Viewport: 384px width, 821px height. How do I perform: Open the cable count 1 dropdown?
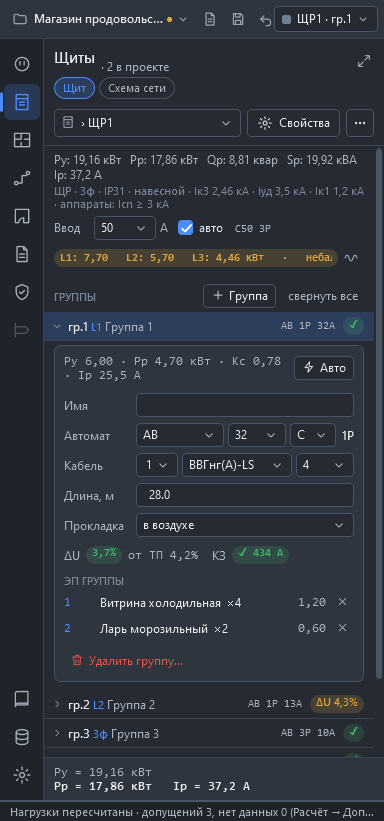coord(157,465)
